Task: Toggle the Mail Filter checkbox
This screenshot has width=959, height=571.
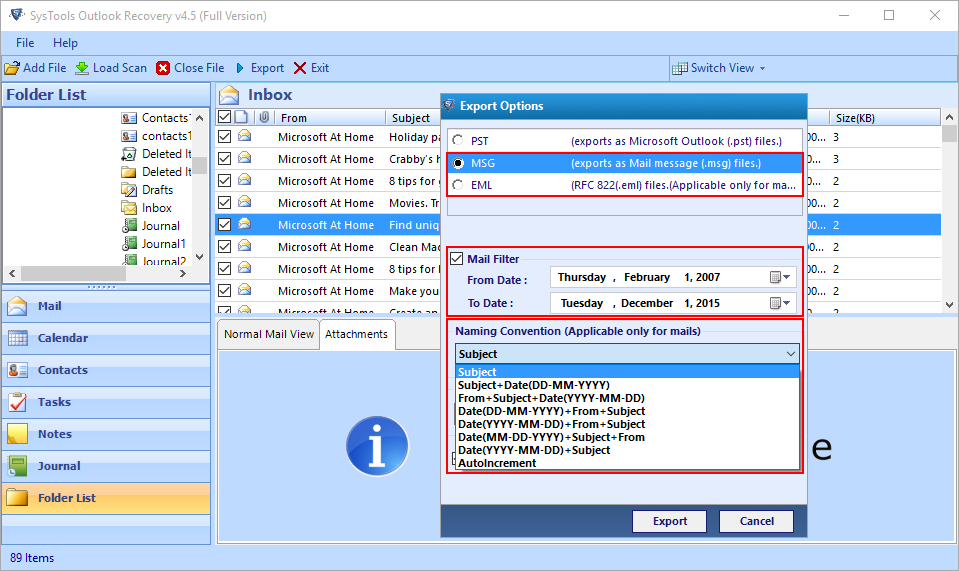Action: (x=457, y=259)
